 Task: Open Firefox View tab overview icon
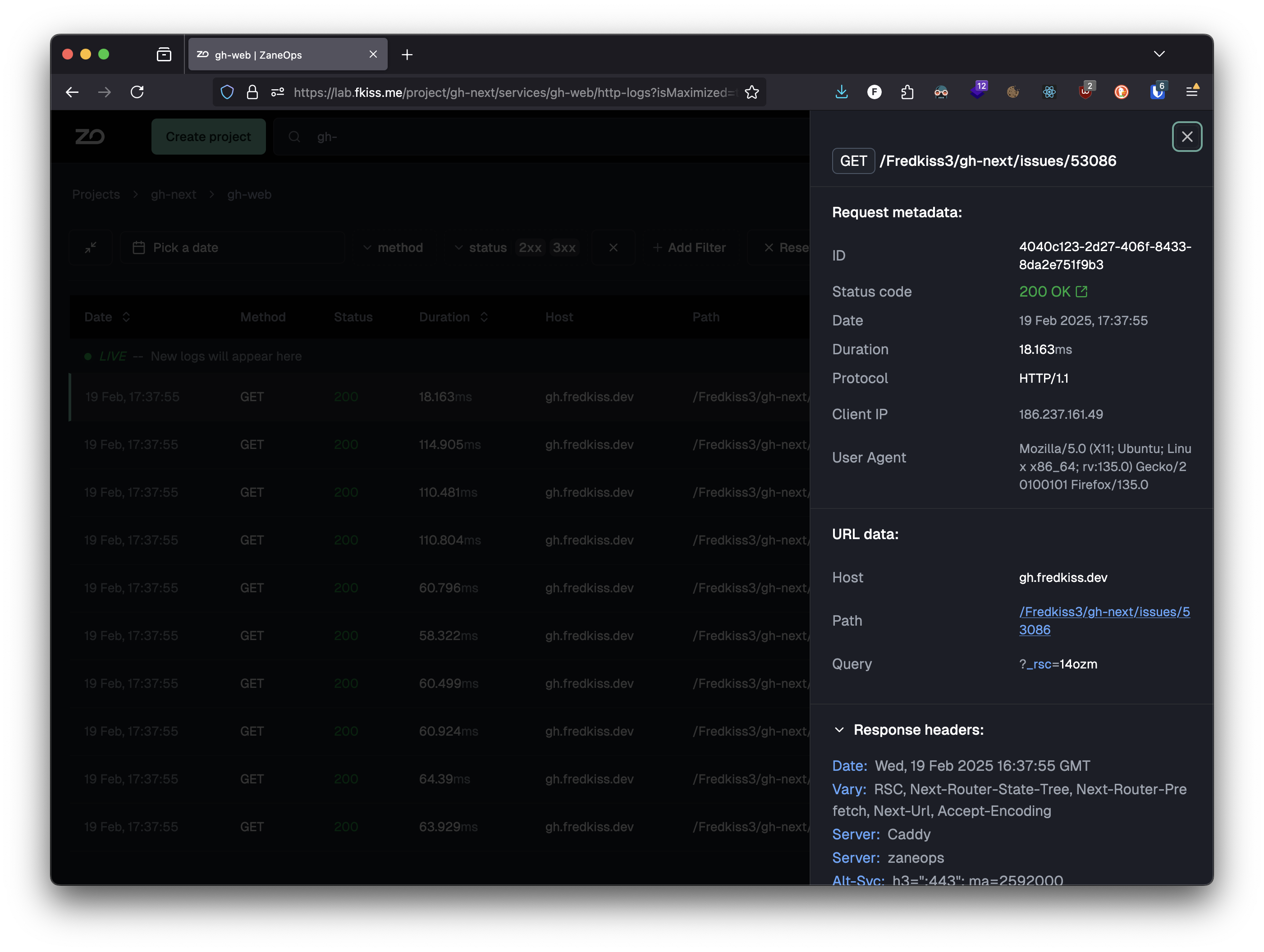(164, 54)
